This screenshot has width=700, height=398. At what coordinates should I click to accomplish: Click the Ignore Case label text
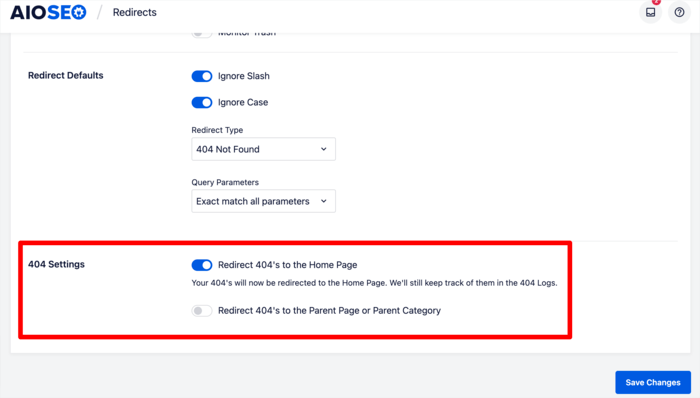tap(243, 103)
